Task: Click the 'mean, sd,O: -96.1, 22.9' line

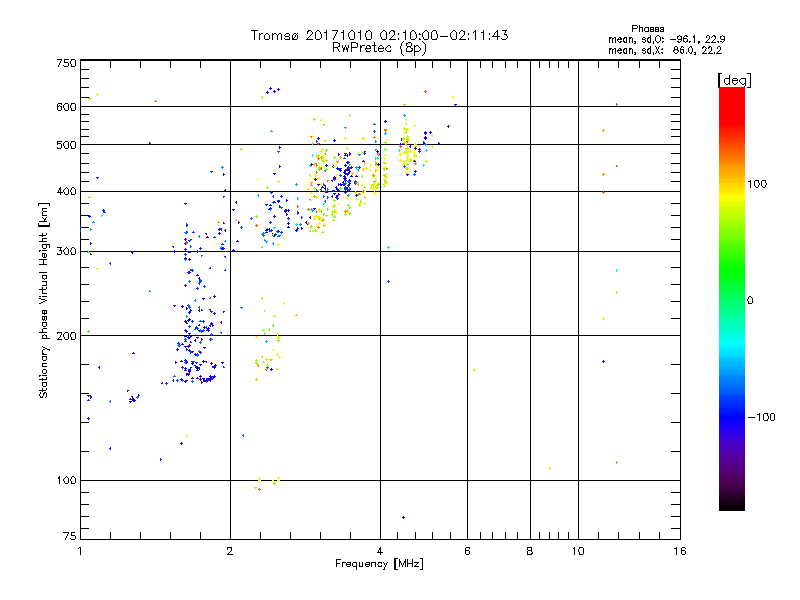Action: click(x=666, y=39)
